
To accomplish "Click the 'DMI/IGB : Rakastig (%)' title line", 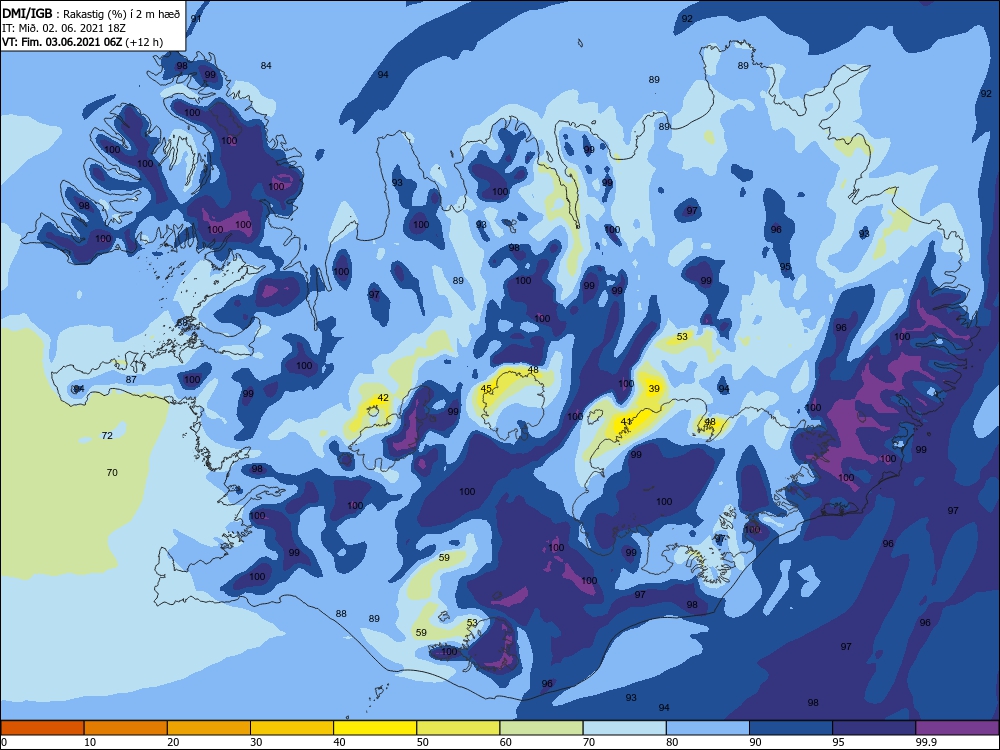I will click(91, 13).
